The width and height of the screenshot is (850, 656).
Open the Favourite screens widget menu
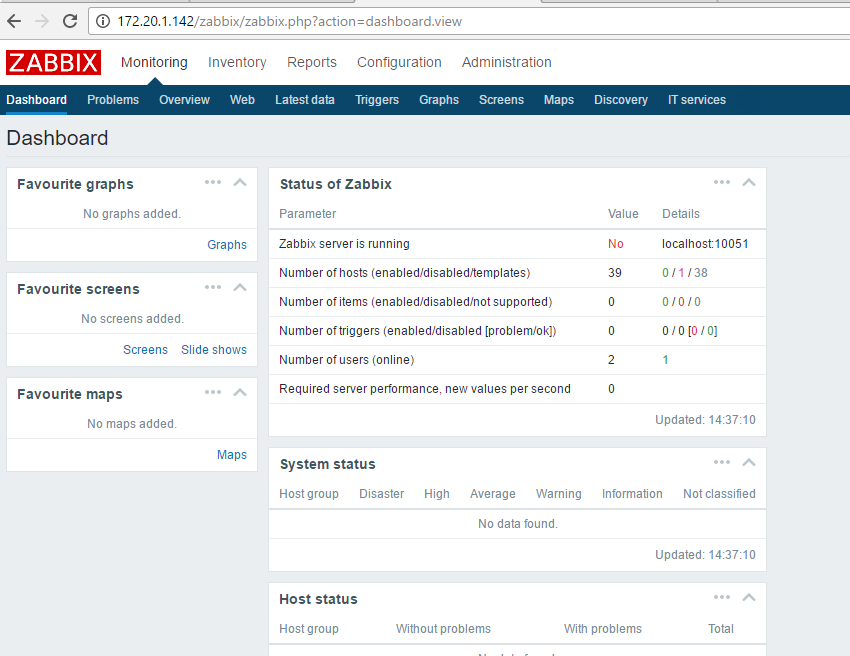pyautogui.click(x=213, y=287)
